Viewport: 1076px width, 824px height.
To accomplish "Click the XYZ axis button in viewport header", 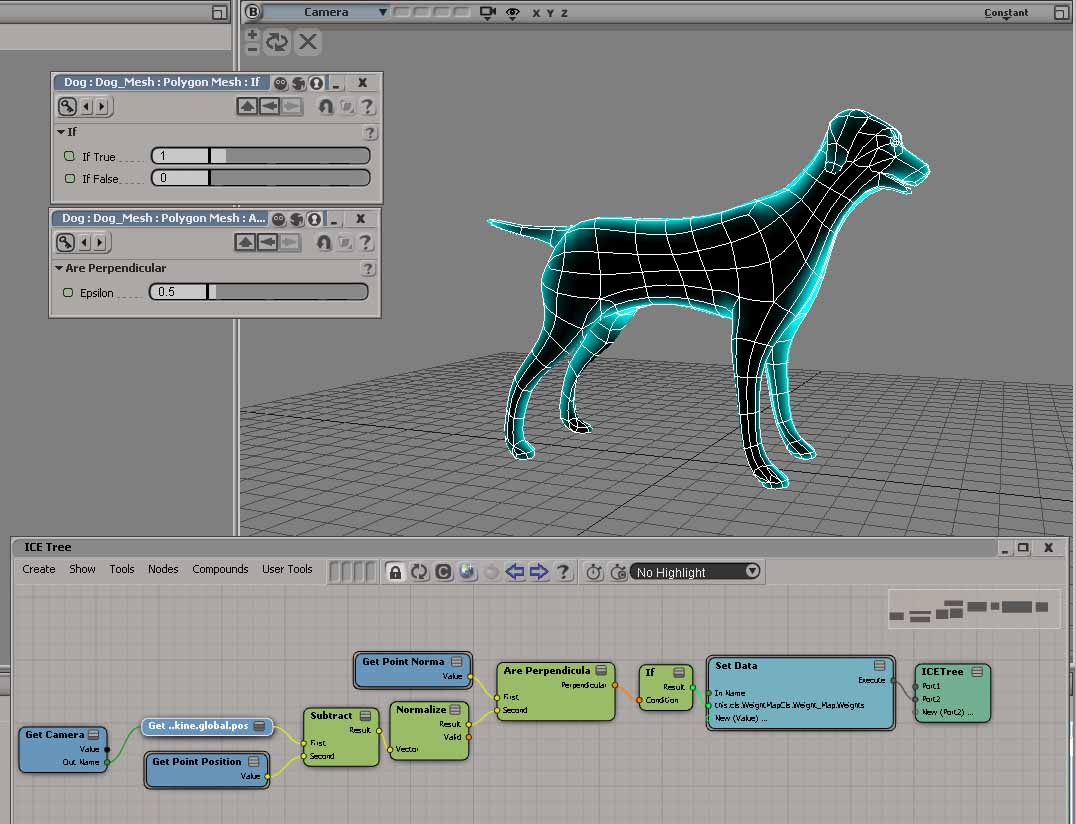I will click(x=550, y=13).
